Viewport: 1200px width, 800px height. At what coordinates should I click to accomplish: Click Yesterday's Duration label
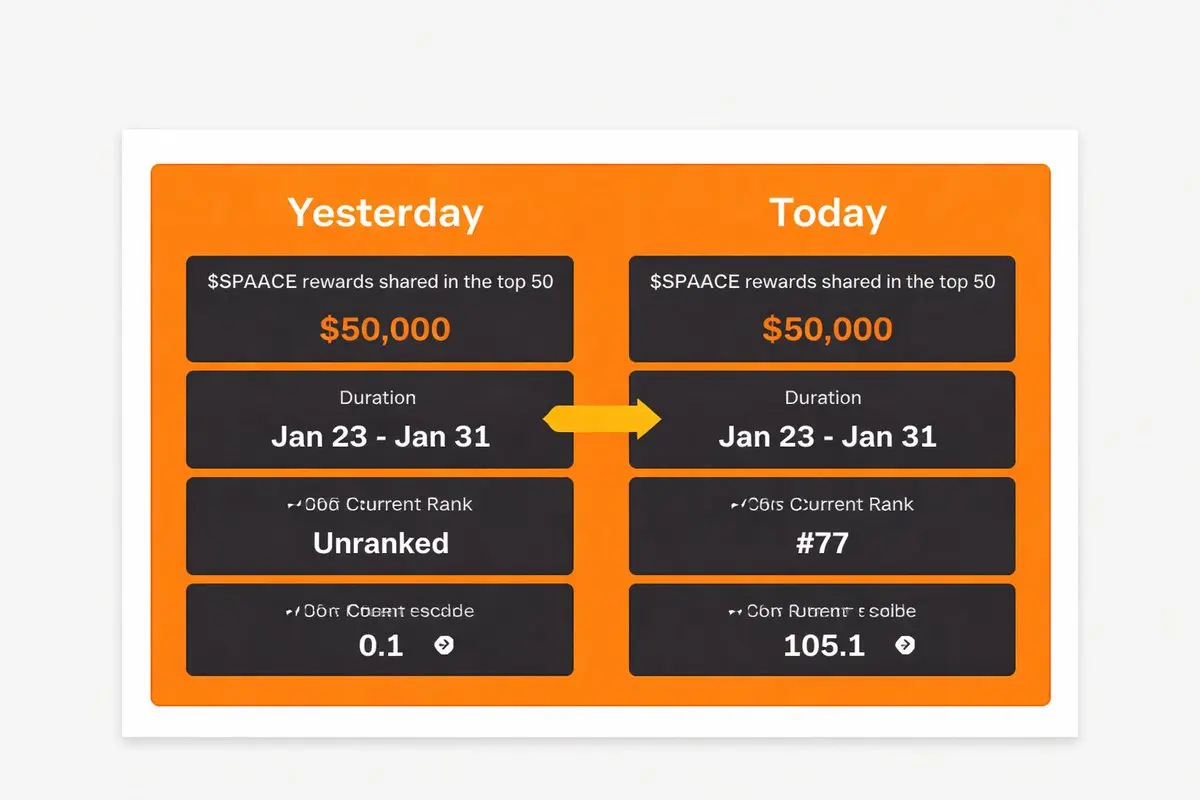(x=378, y=397)
